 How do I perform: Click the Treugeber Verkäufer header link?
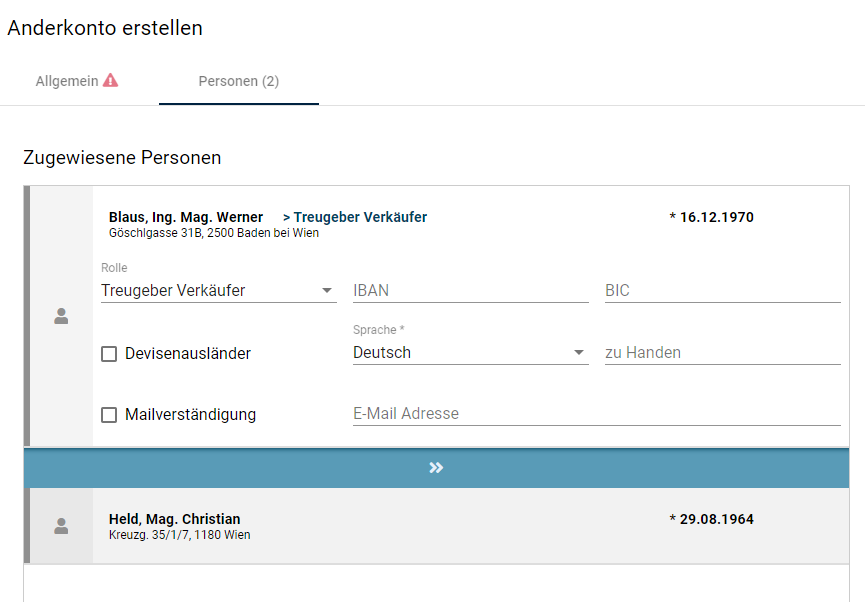(x=355, y=217)
